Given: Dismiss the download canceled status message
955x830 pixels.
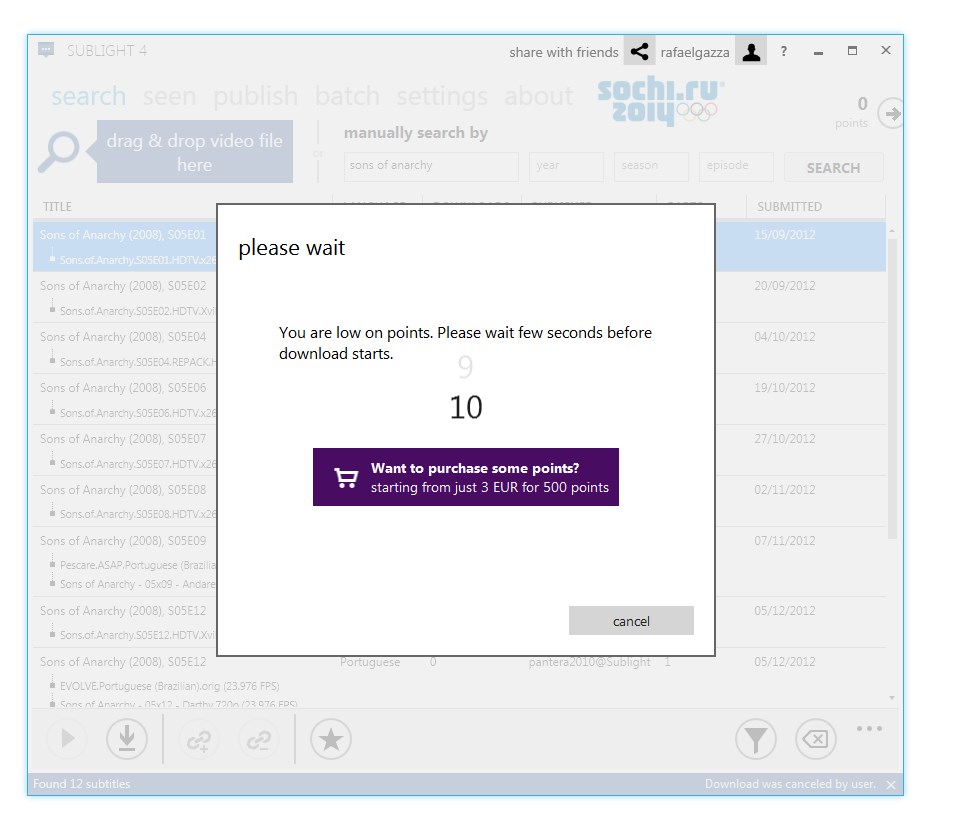Looking at the screenshot, I should [891, 785].
